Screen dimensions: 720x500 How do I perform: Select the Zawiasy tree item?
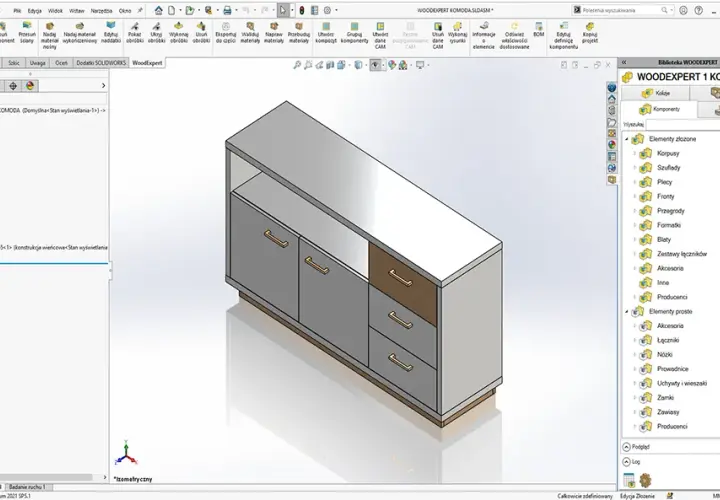(668, 412)
